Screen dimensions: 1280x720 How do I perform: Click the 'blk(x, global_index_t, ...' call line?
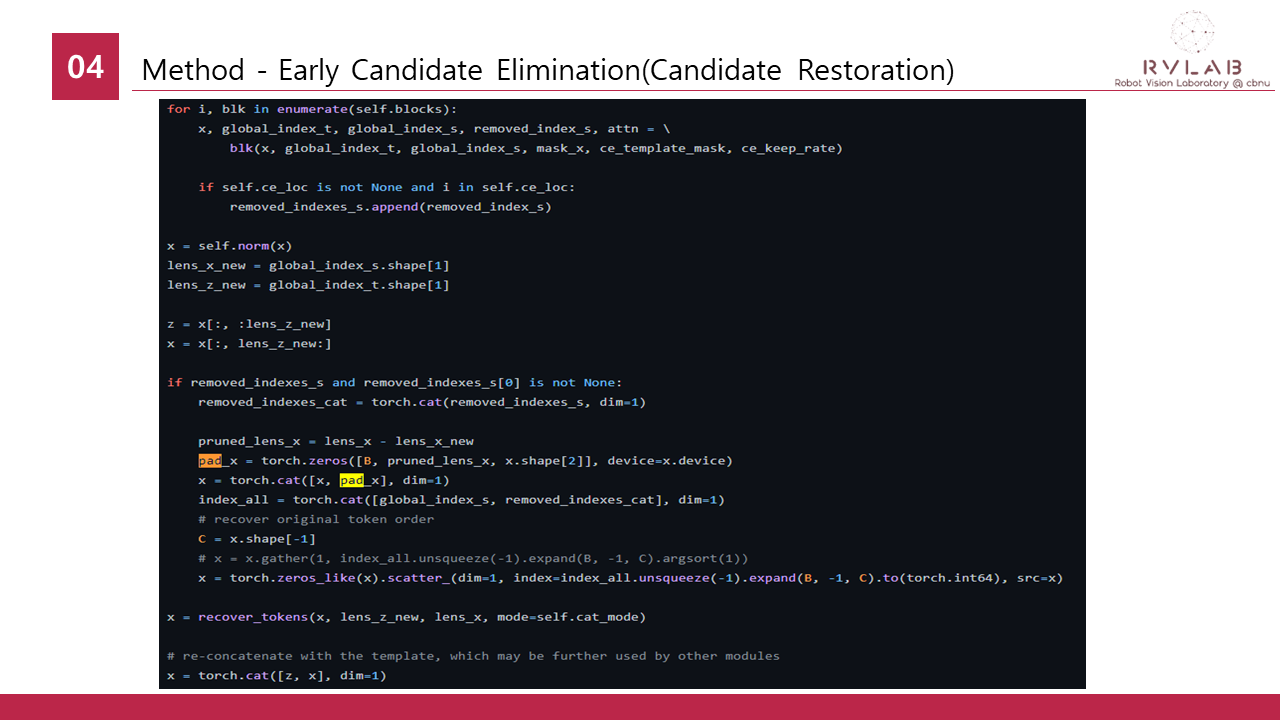tap(536, 148)
